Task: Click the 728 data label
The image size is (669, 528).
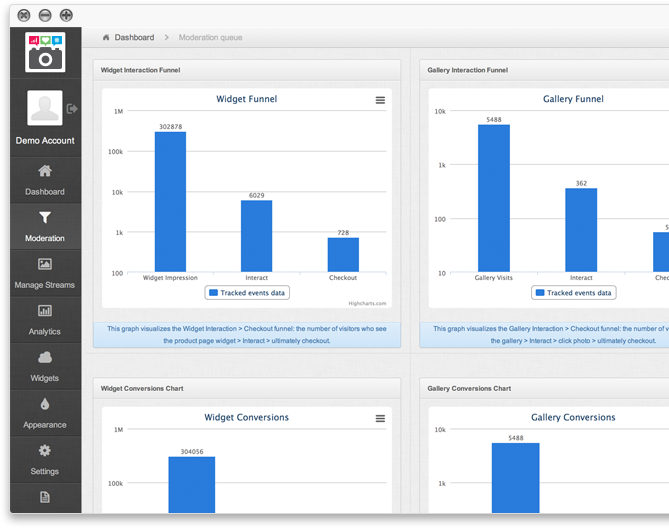Action: 343,232
